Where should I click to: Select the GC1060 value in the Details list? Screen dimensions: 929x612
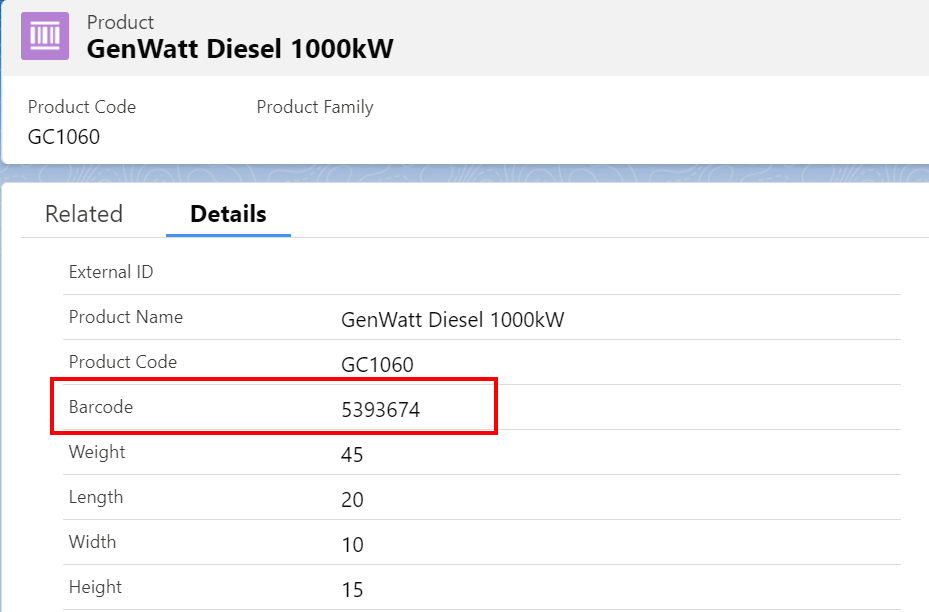point(377,365)
